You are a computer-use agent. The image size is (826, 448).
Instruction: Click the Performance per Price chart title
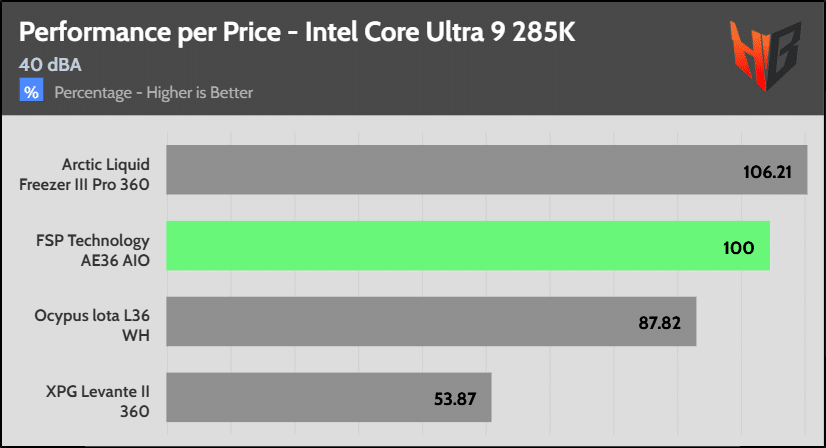[x=297, y=33]
